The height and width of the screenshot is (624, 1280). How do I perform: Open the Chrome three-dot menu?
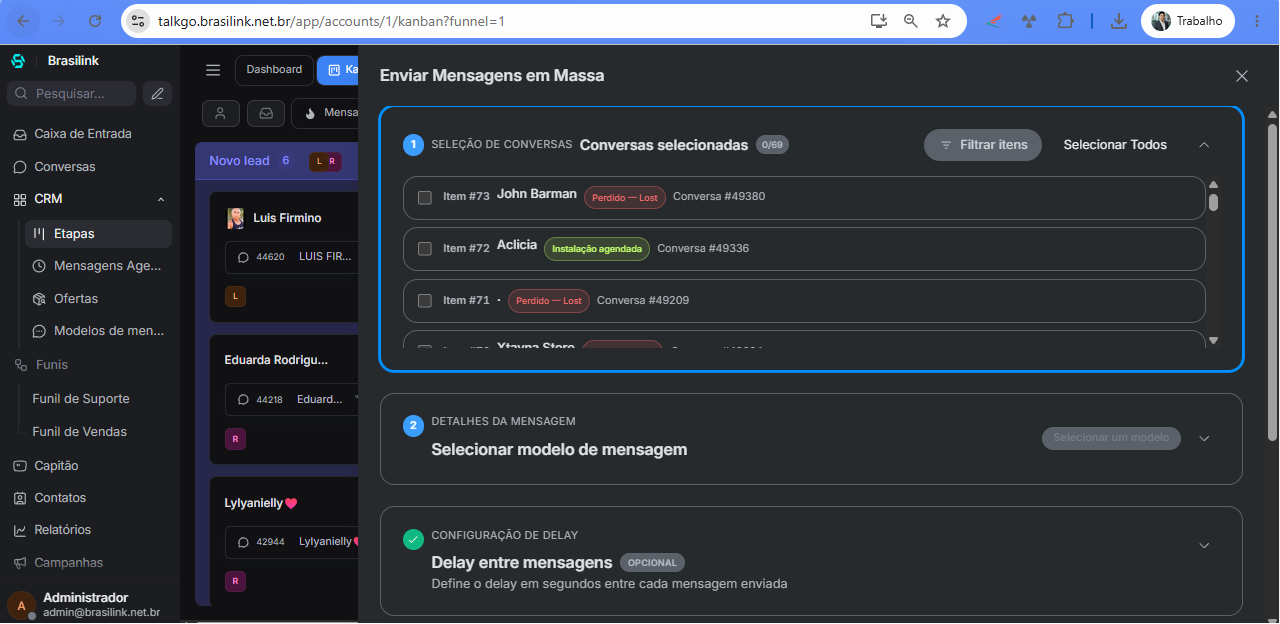(1257, 20)
